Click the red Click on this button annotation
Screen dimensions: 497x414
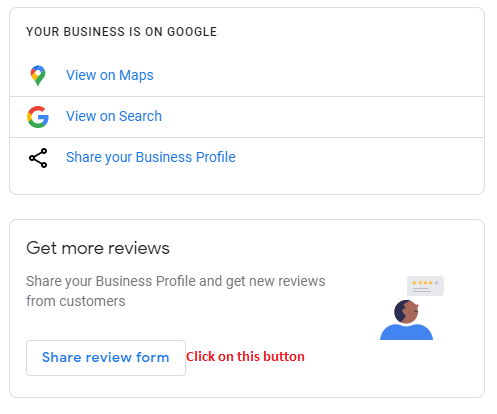245,357
